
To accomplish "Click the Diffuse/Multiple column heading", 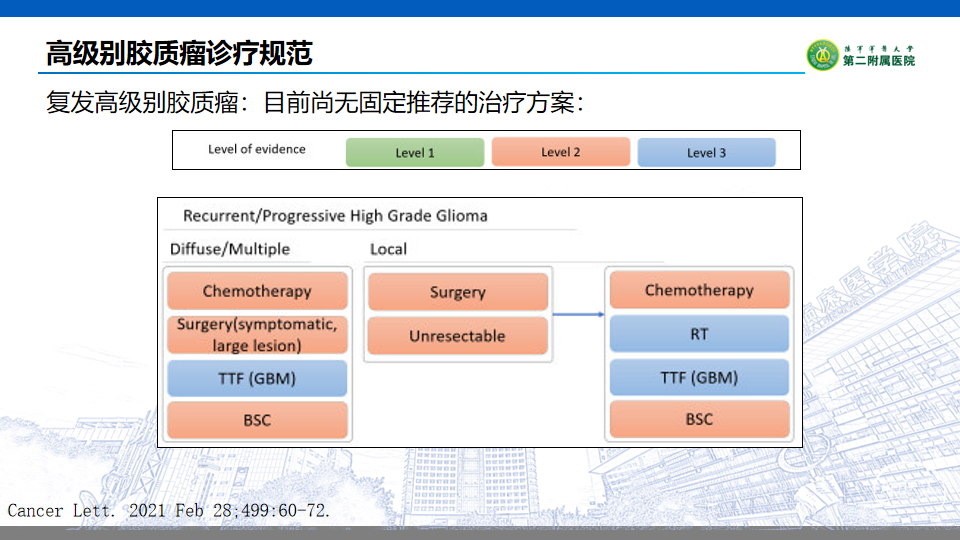I will (230, 249).
